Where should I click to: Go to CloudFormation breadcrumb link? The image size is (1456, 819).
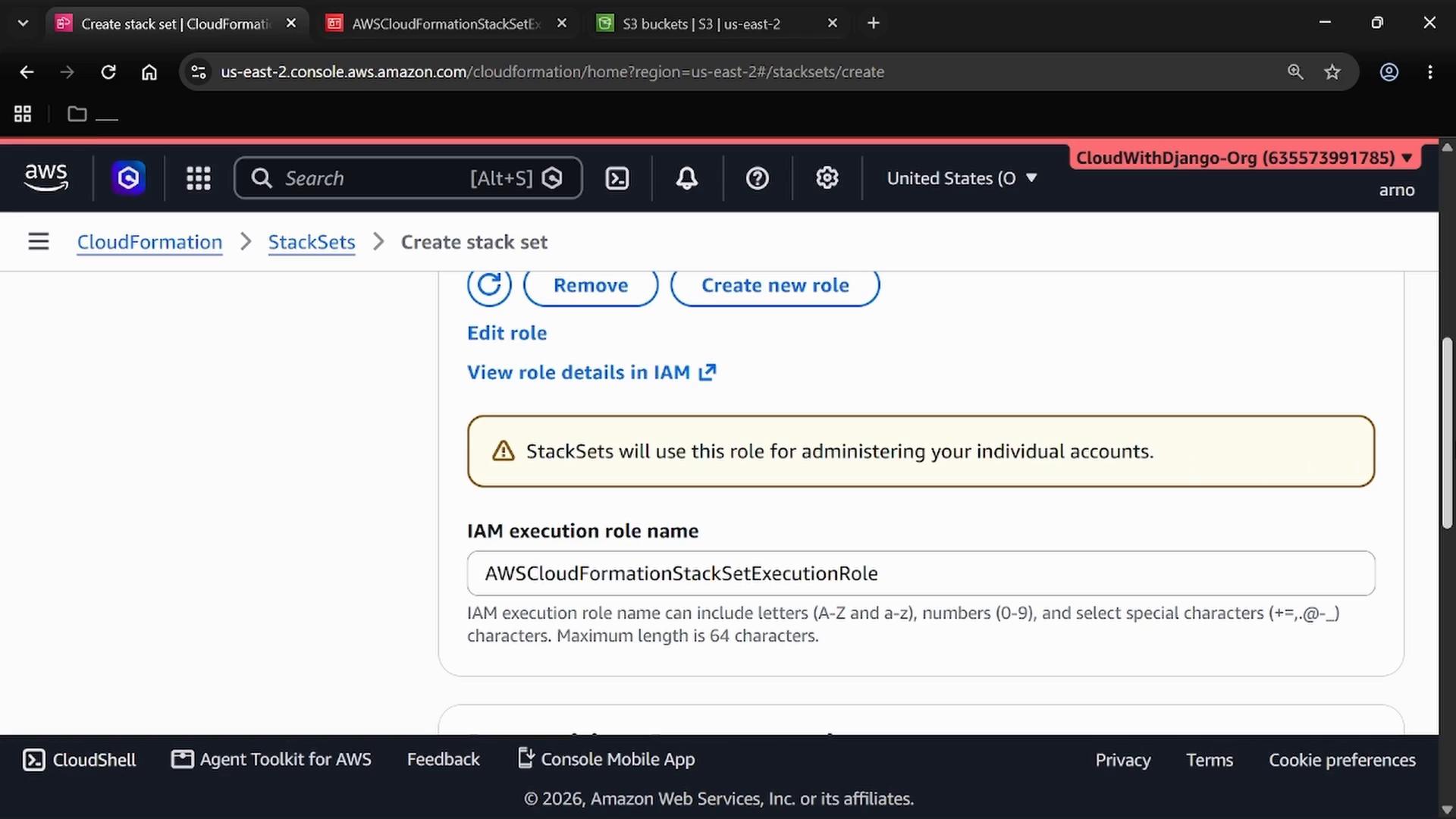pos(149,242)
